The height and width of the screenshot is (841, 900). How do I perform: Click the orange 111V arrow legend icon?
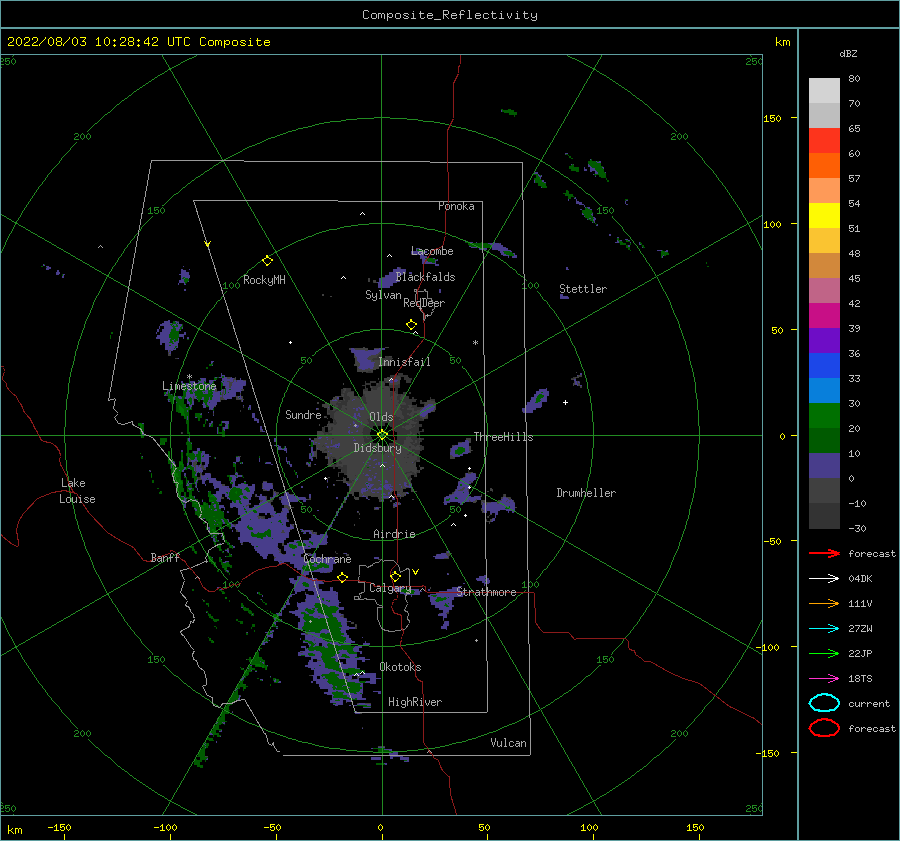coord(824,603)
